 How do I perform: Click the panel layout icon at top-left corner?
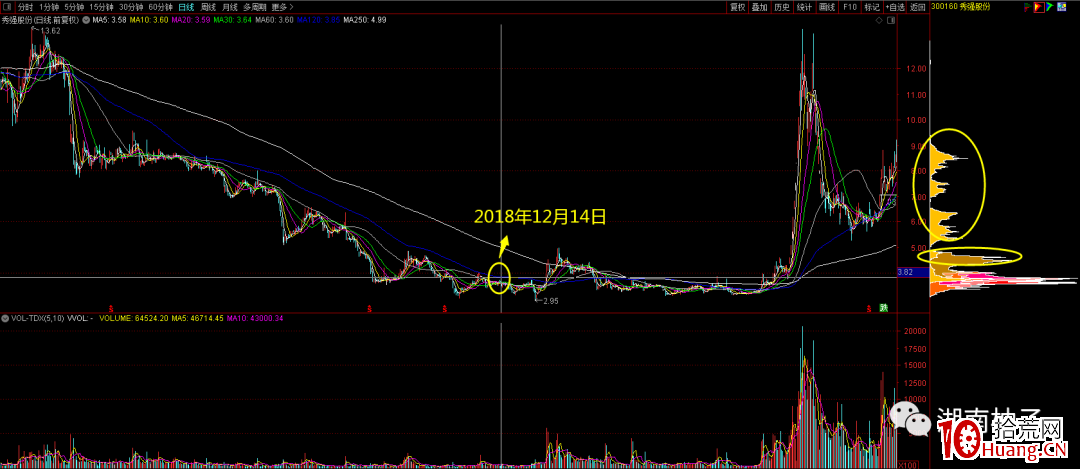tap(7, 7)
